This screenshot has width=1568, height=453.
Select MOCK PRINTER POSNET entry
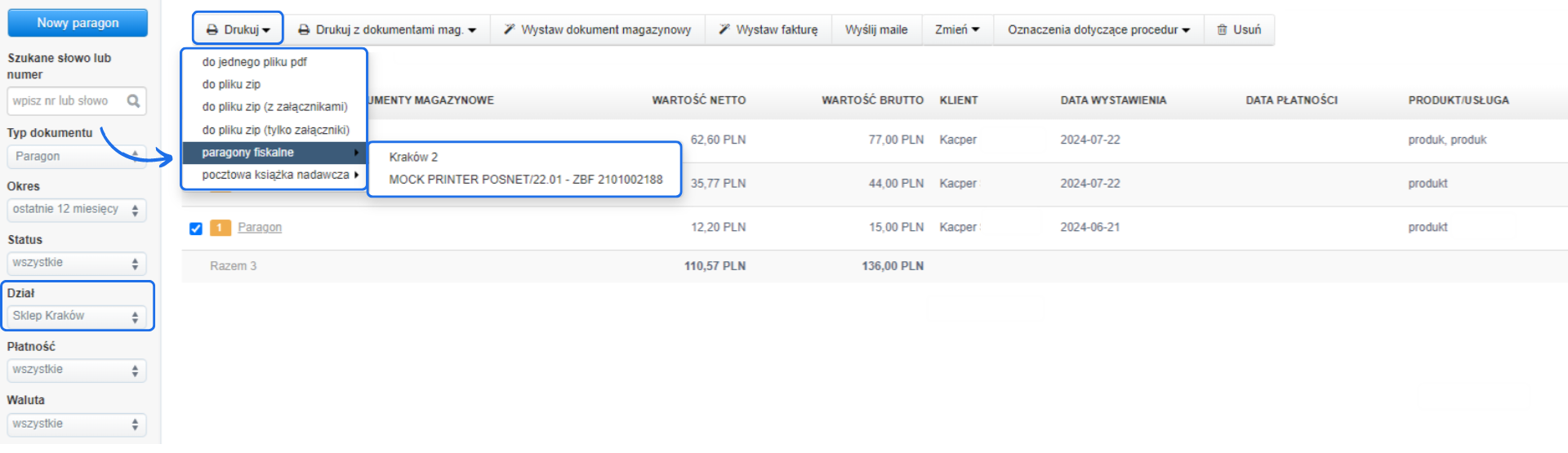click(525, 180)
